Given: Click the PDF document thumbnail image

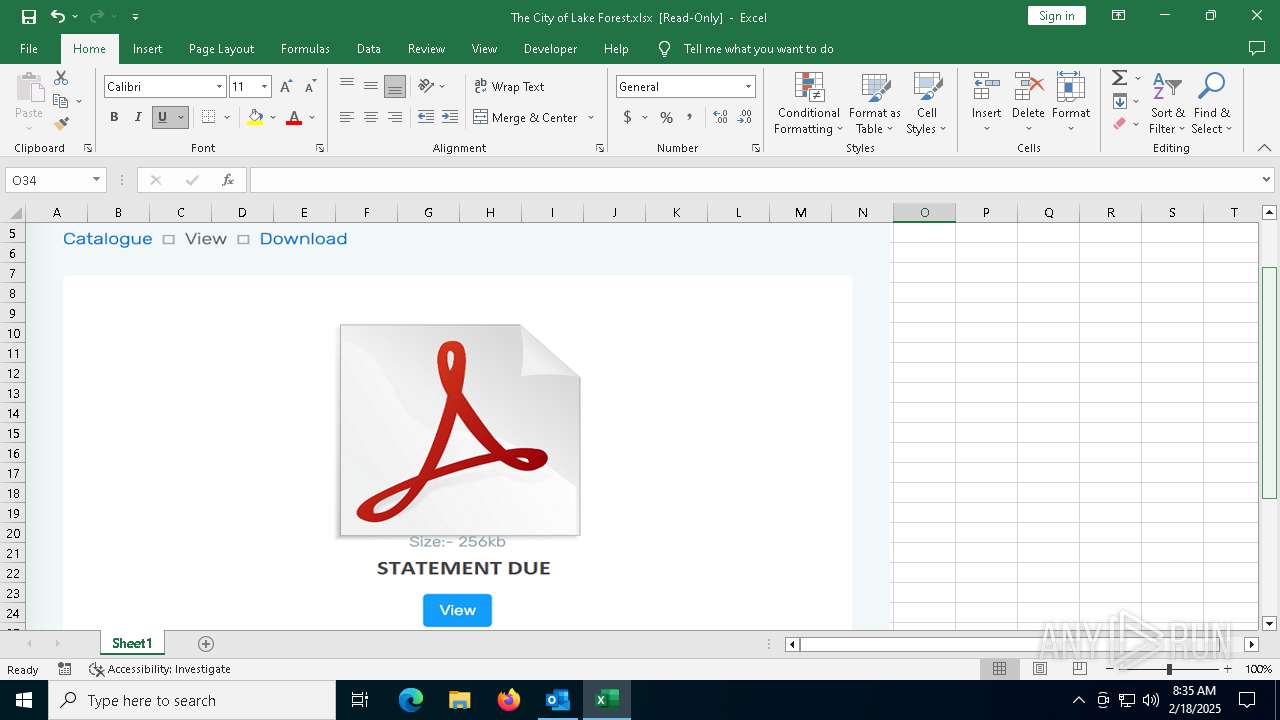Looking at the screenshot, I should tap(460, 430).
